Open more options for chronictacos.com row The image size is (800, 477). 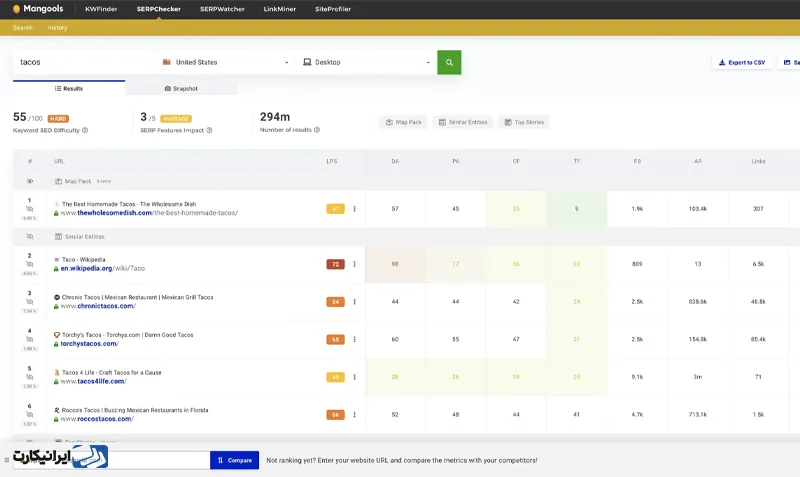(x=355, y=302)
